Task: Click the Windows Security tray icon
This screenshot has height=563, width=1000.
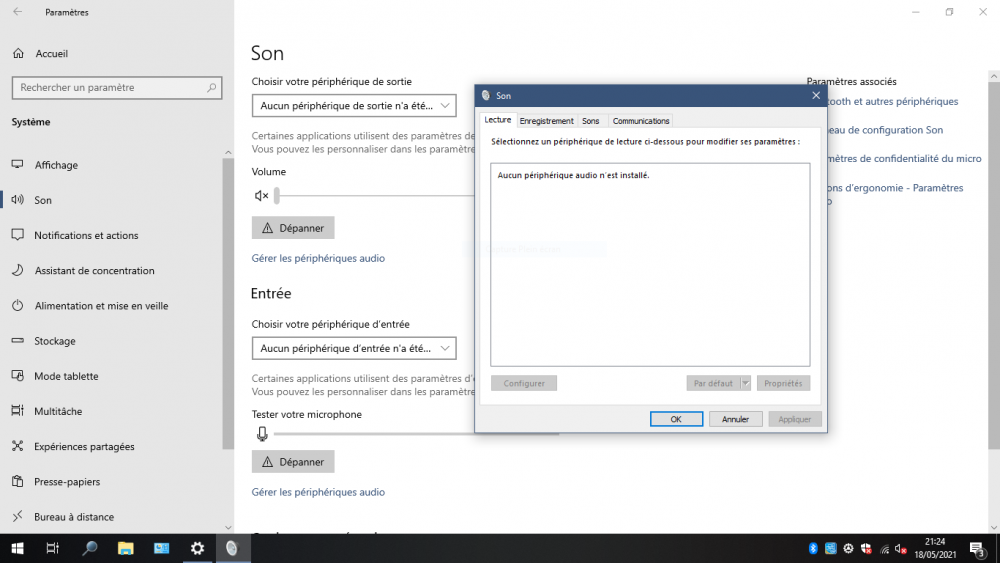Action: pyautogui.click(x=866, y=549)
